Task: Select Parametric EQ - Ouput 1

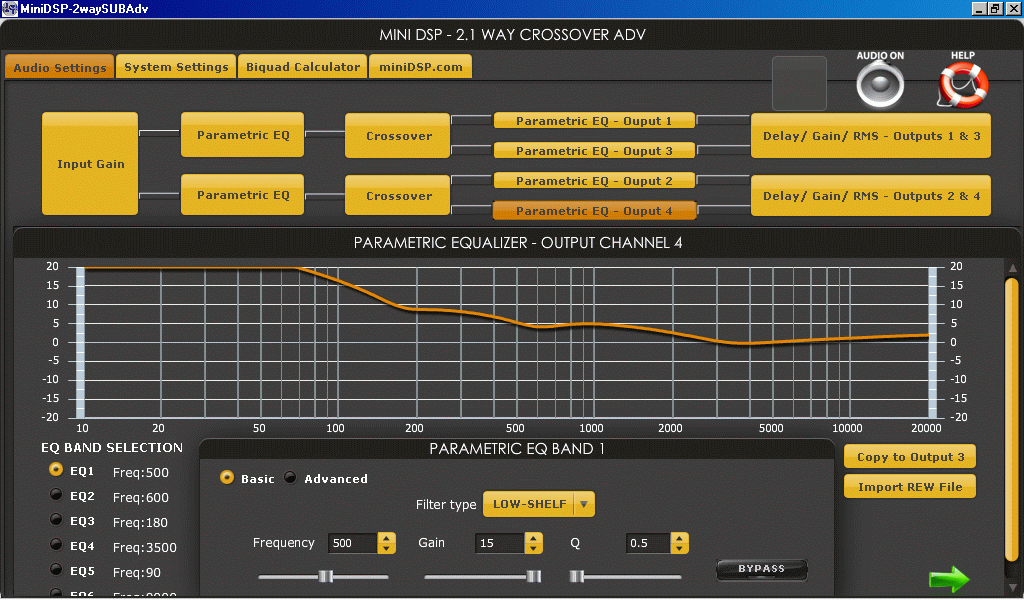Action: pyautogui.click(x=594, y=121)
